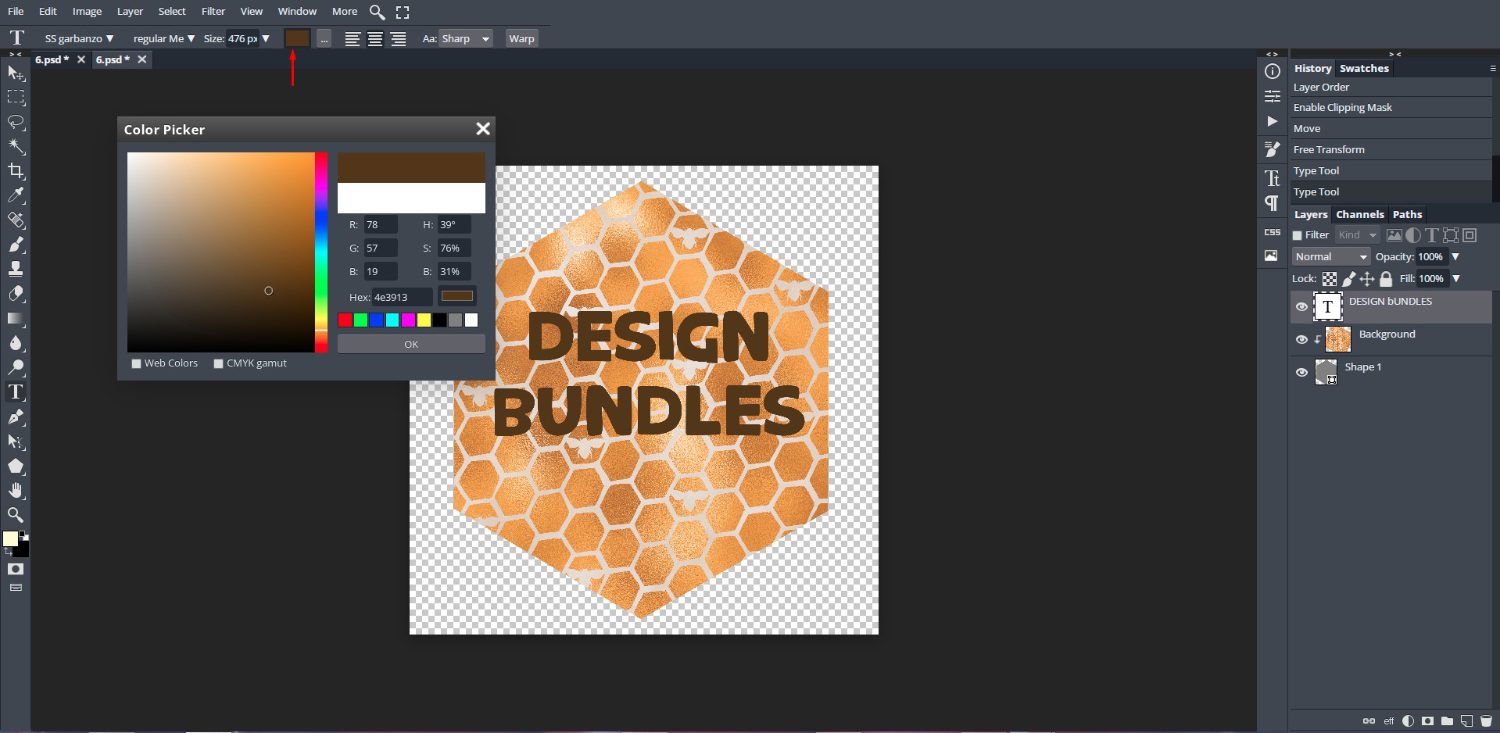This screenshot has width=1500, height=733.
Task: Delete layer with the trash icon
Action: 1486,720
